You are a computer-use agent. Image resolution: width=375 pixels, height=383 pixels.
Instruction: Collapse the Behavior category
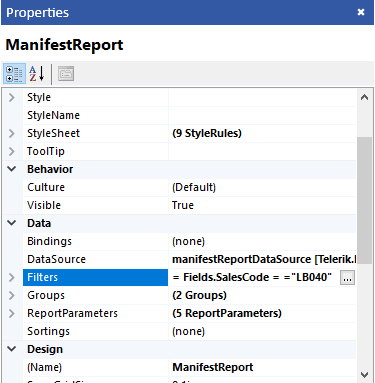12,169
